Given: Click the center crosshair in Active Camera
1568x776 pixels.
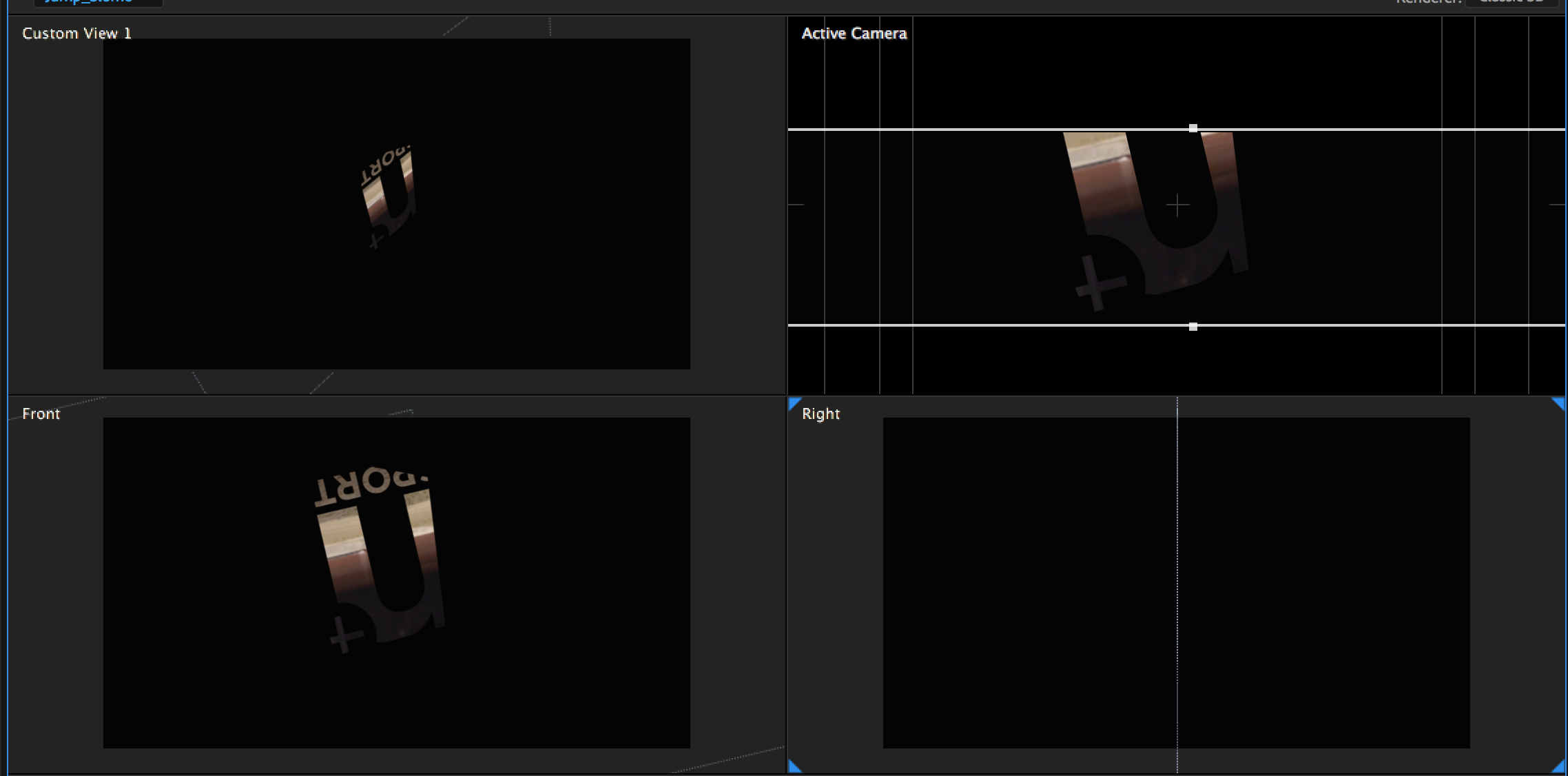Looking at the screenshot, I should [x=1178, y=205].
